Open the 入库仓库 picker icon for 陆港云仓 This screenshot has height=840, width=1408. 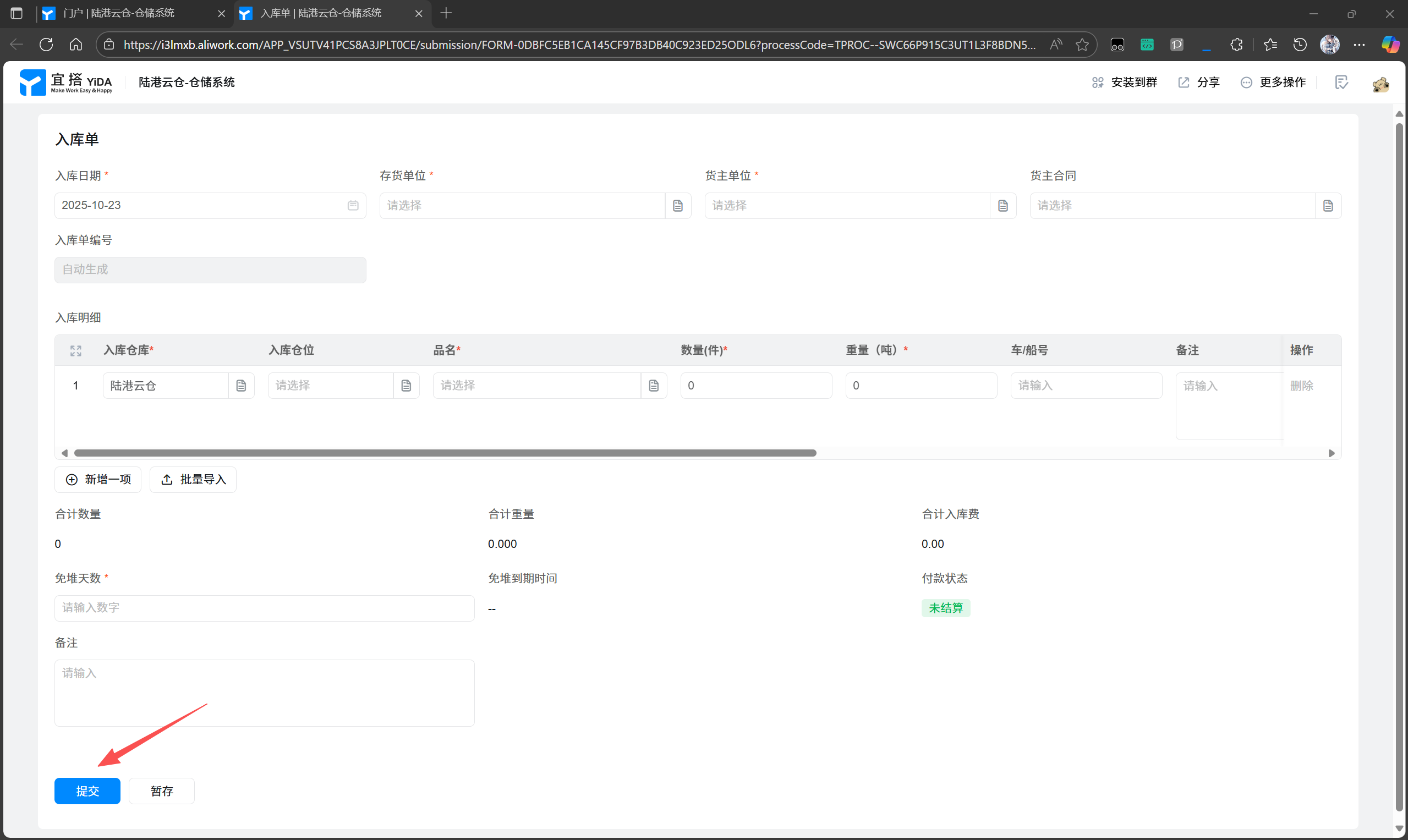(x=241, y=386)
